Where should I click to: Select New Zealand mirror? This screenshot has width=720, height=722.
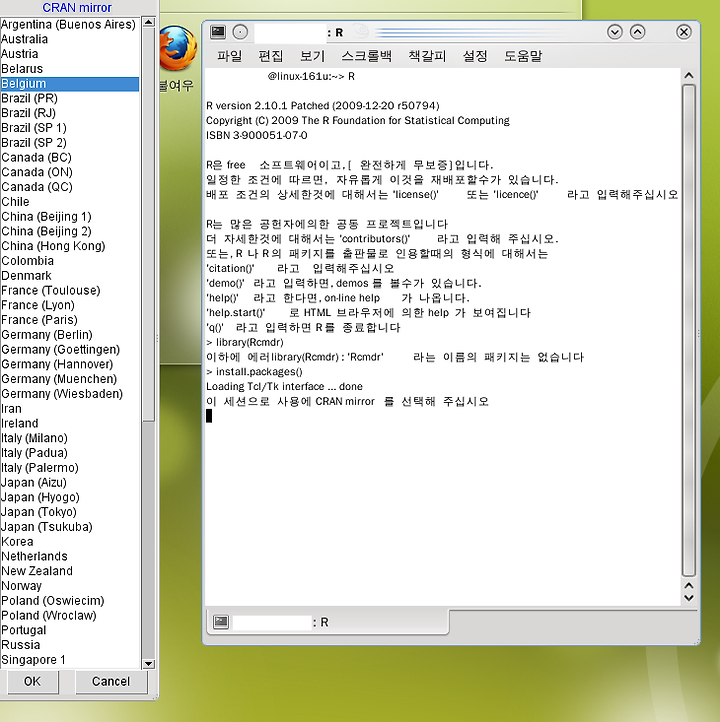pyautogui.click(x=70, y=571)
